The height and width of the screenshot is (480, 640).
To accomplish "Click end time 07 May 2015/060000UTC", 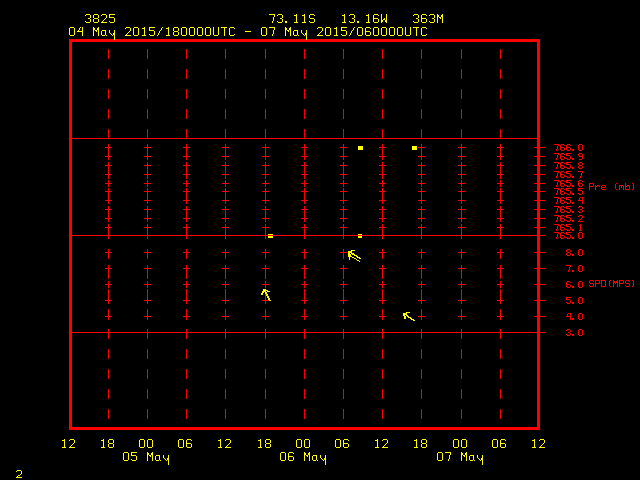I will click(344, 32).
